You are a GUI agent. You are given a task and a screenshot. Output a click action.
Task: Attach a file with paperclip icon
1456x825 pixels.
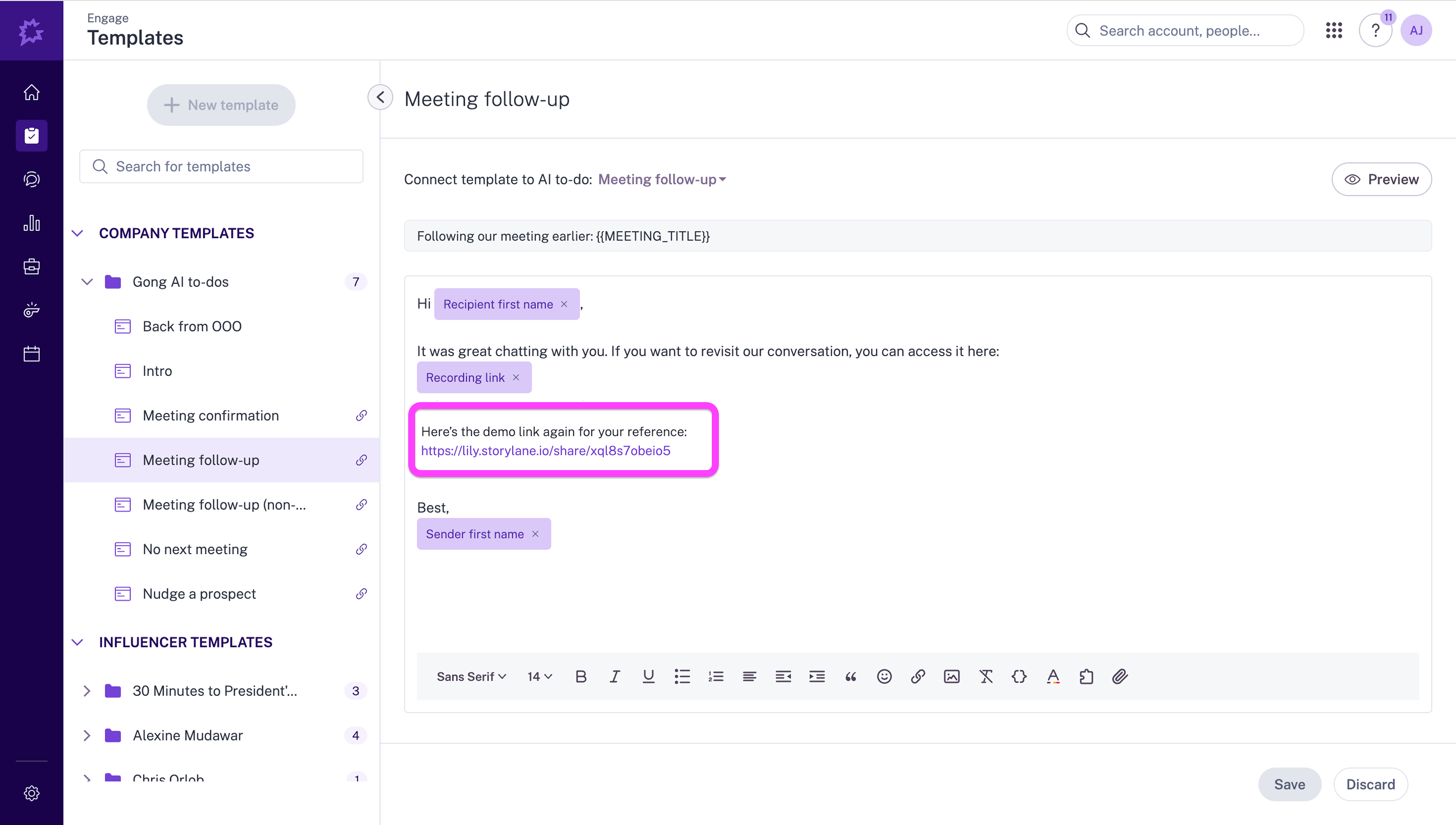[1120, 676]
